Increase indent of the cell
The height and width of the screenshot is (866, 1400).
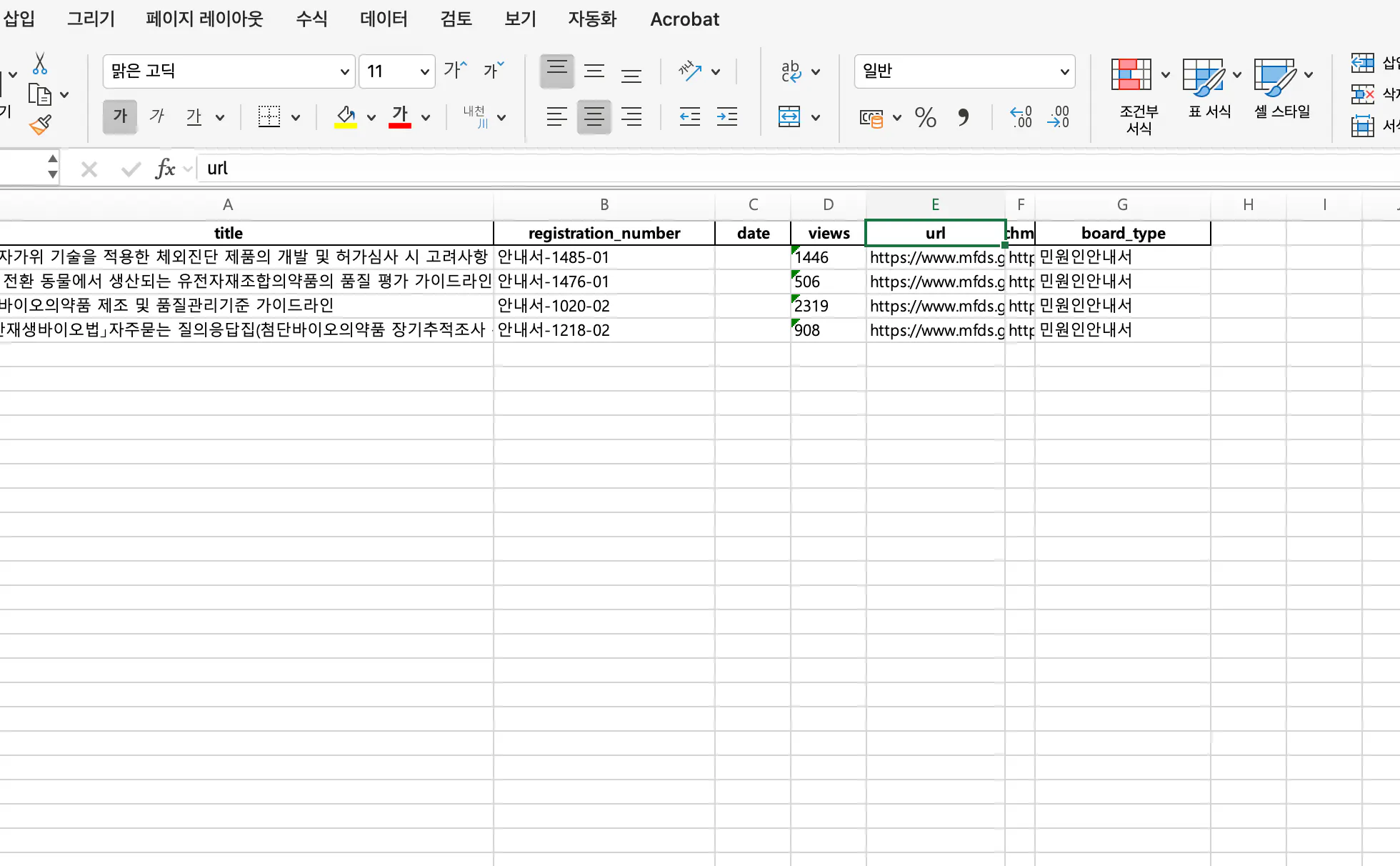pos(726,117)
